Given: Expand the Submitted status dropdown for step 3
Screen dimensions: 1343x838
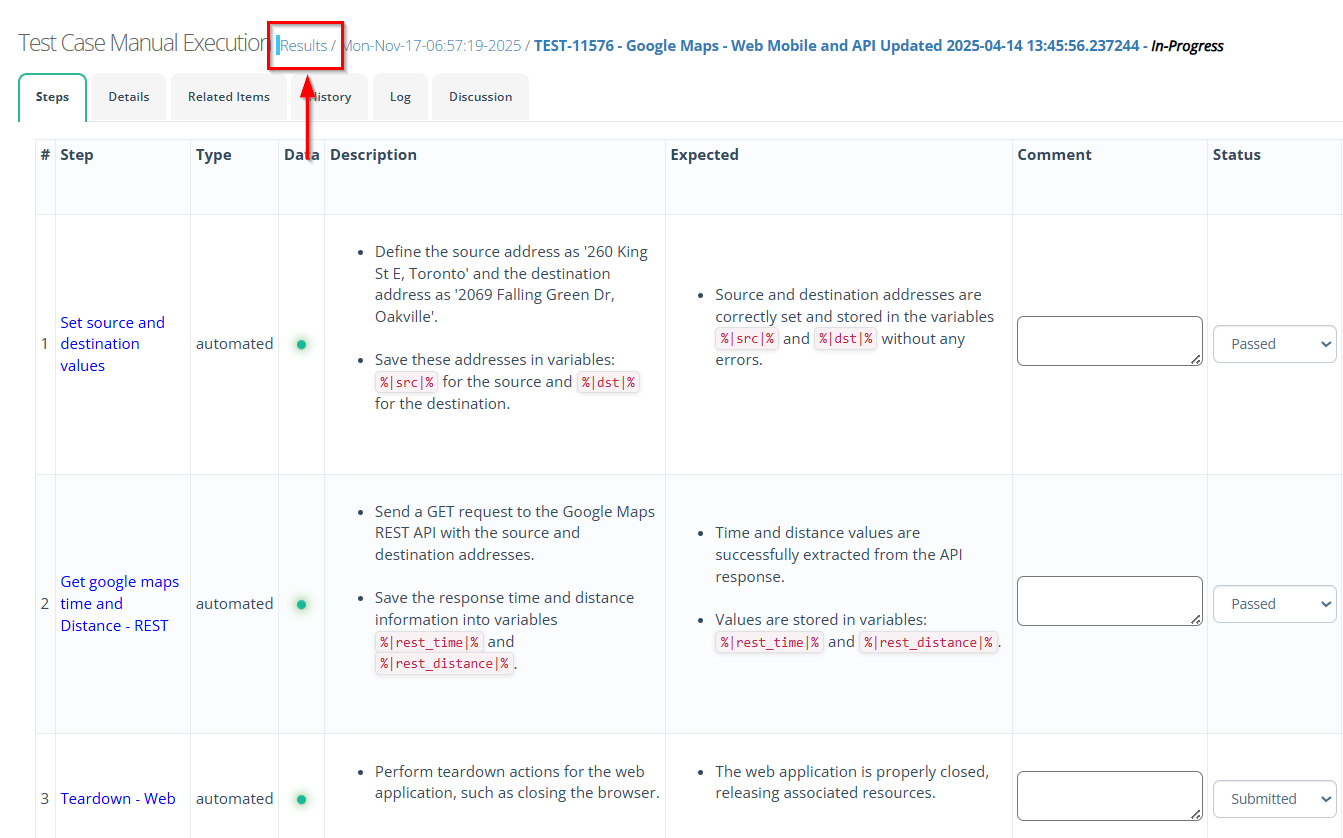Looking at the screenshot, I should coord(1274,799).
